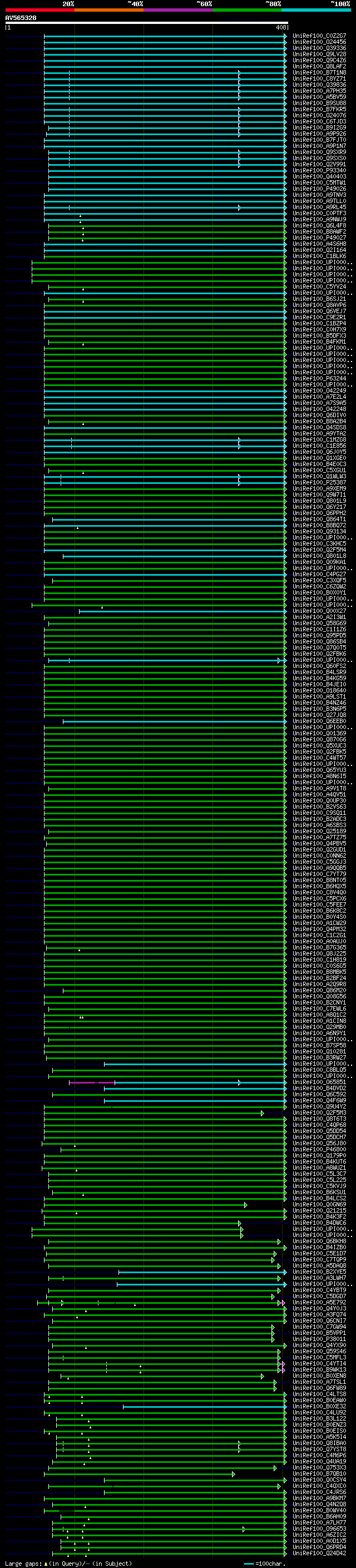Open hit UniRef100_A5E792
Image resolution: width=356 pixels, height=1568 pixels.
[x=319, y=1302]
